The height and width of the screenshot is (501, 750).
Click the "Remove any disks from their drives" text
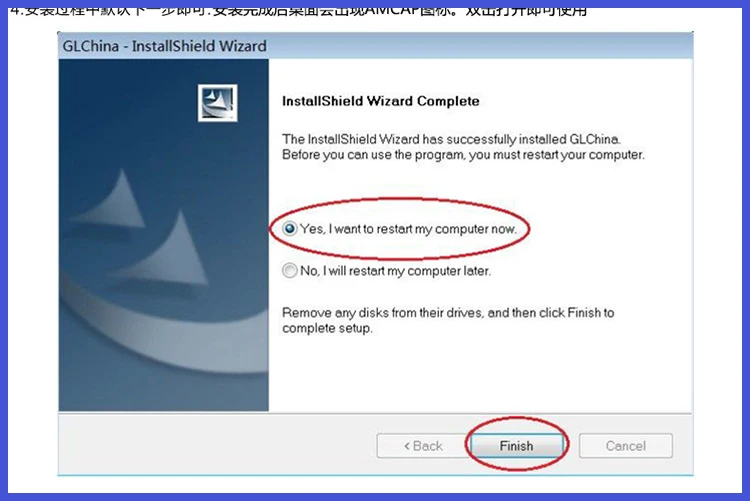click(448, 312)
